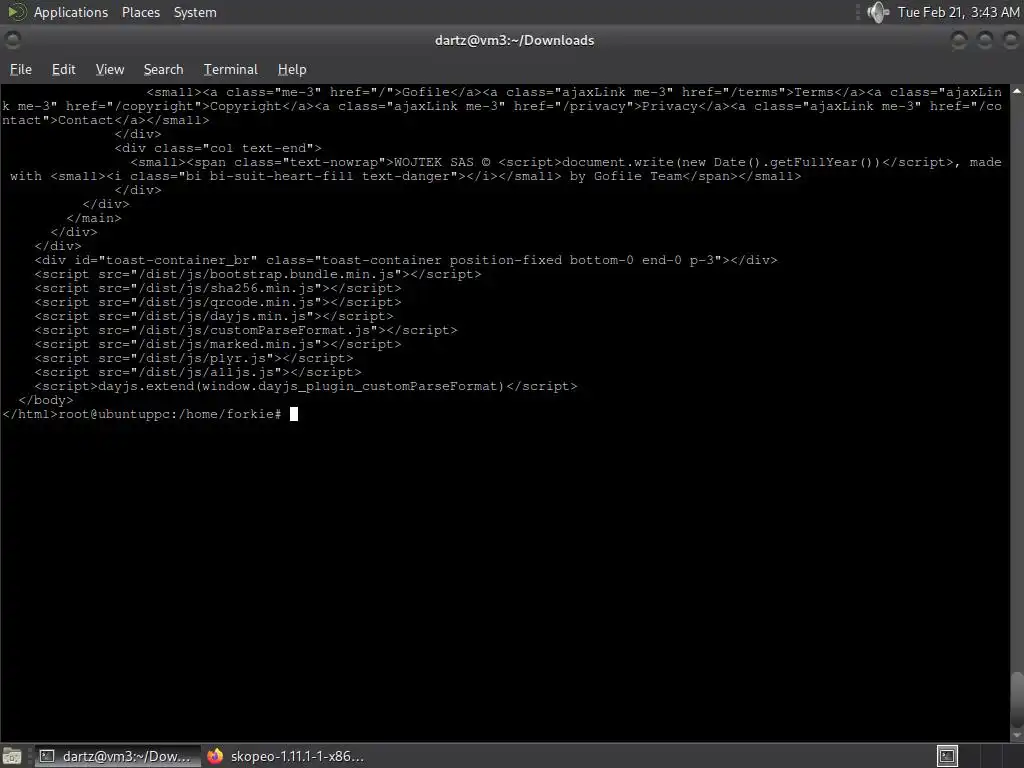Click the 'dayjs.min.js' script line
Image resolution: width=1024 pixels, height=768 pixels.
214,316
